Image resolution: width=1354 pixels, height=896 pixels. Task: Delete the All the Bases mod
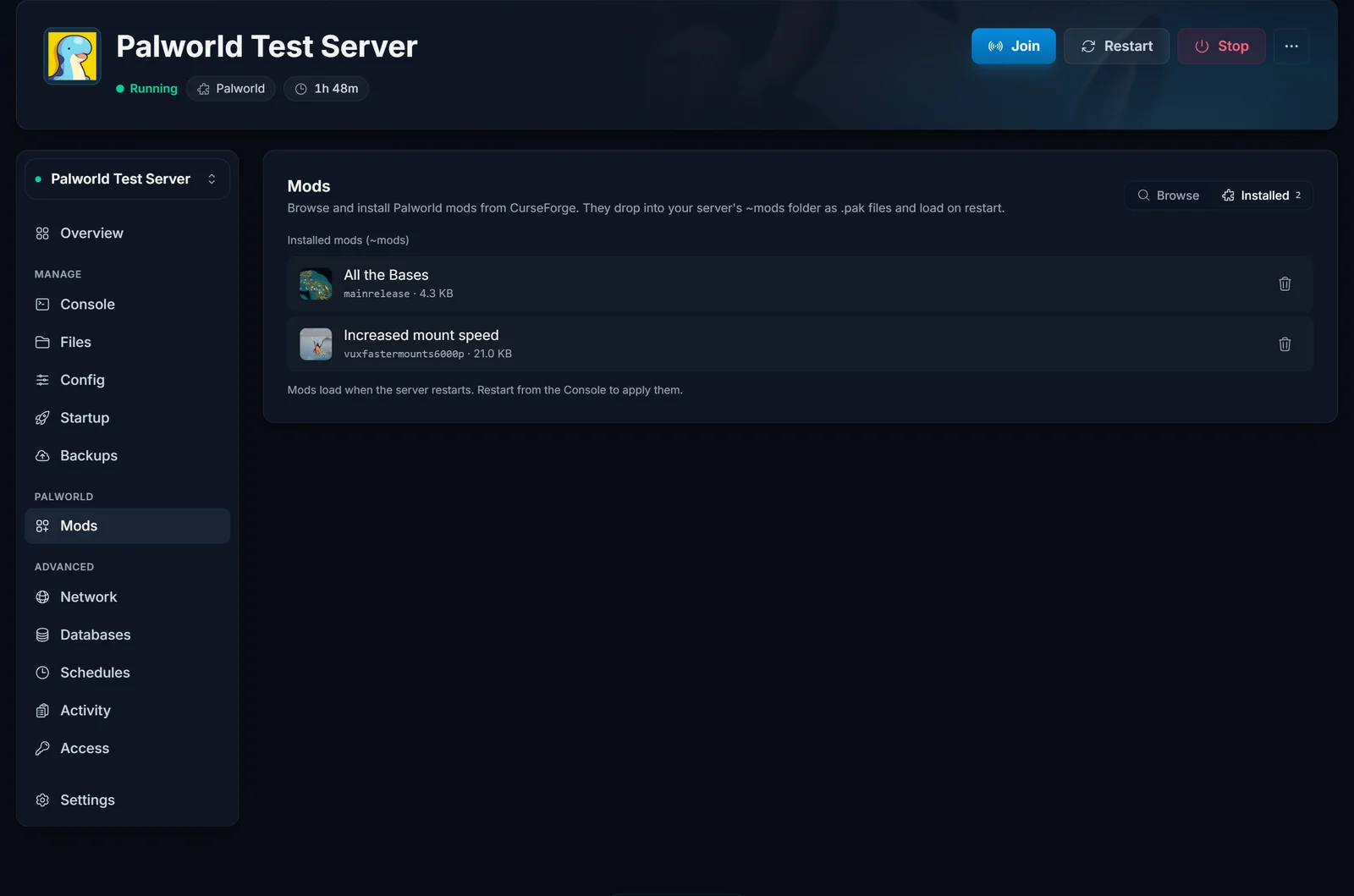pyautogui.click(x=1285, y=283)
